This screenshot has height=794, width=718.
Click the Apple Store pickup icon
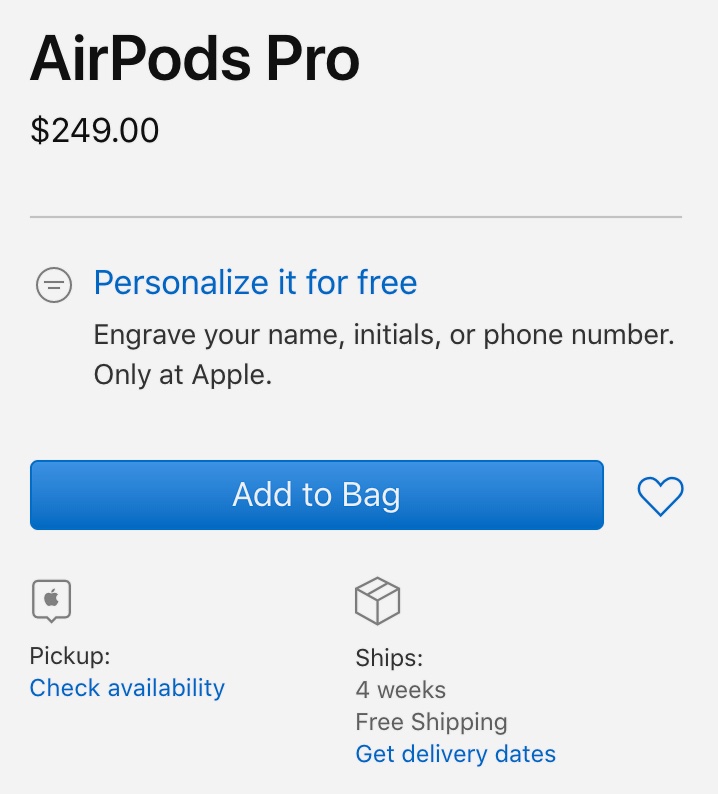(51, 600)
